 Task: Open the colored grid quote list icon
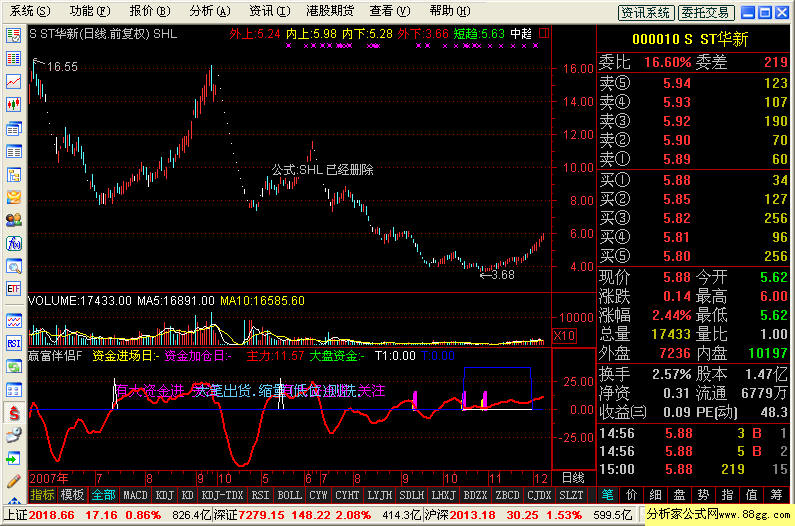[x=13, y=58]
